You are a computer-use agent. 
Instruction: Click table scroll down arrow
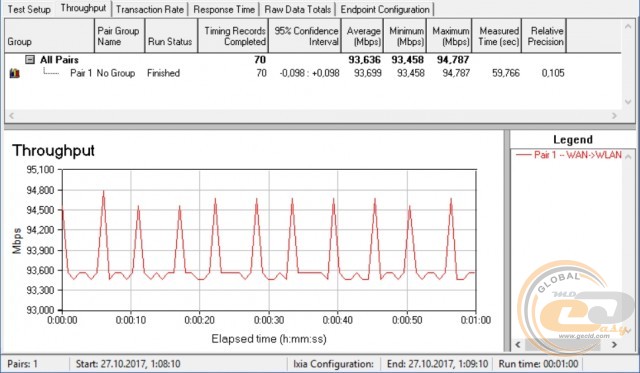point(628,102)
